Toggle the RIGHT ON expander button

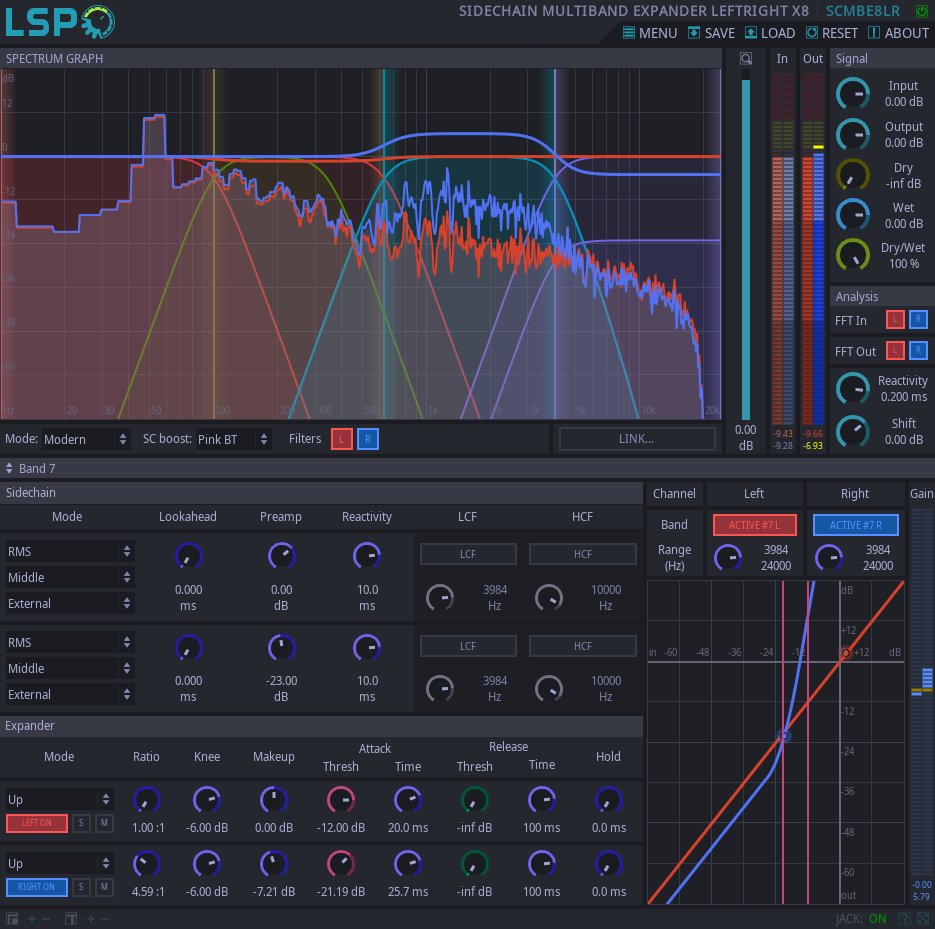37,887
